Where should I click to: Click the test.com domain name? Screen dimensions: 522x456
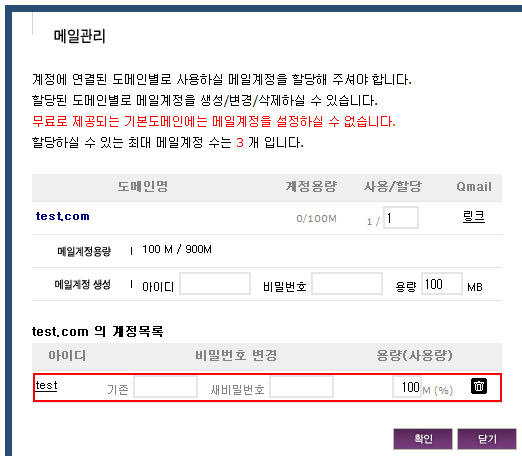pyautogui.click(x=63, y=216)
